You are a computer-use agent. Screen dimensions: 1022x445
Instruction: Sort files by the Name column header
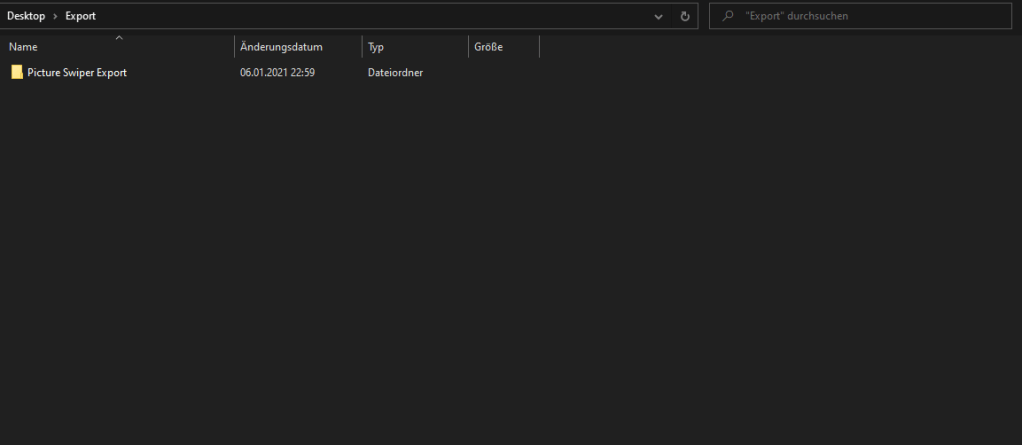click(x=60, y=47)
